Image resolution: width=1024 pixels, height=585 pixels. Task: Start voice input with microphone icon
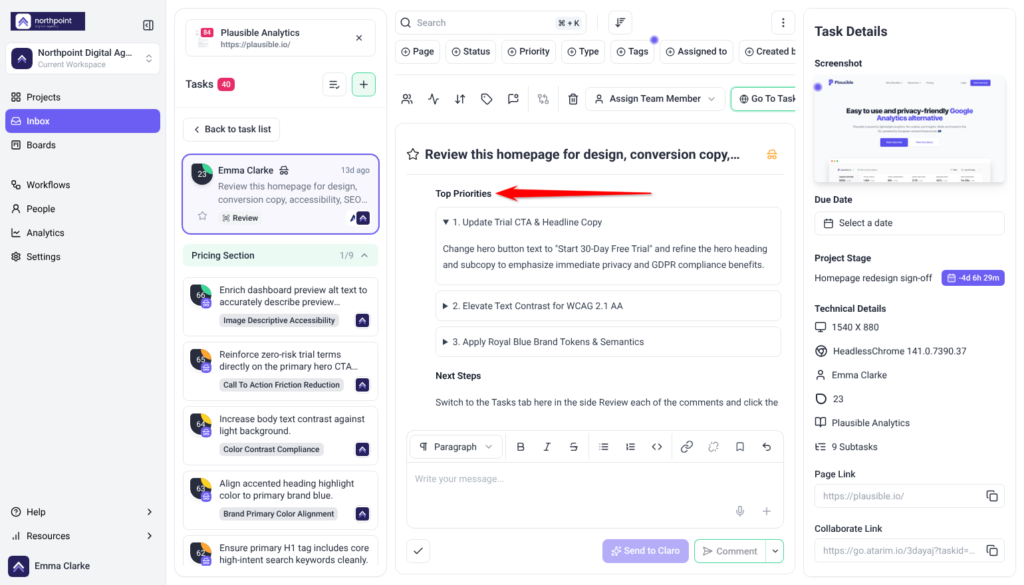coord(740,511)
